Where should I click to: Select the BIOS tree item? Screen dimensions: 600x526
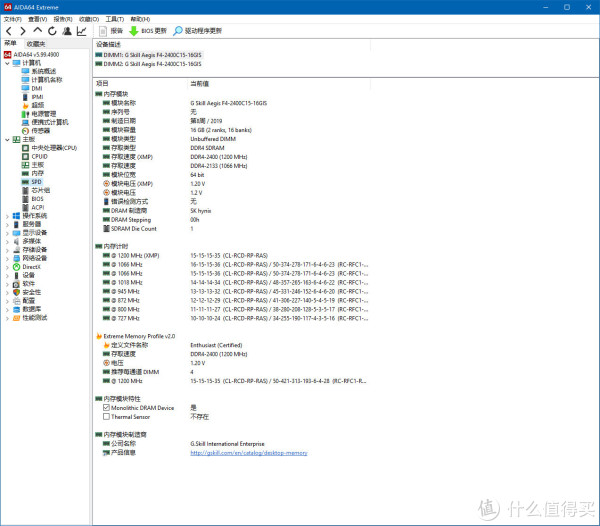point(33,199)
